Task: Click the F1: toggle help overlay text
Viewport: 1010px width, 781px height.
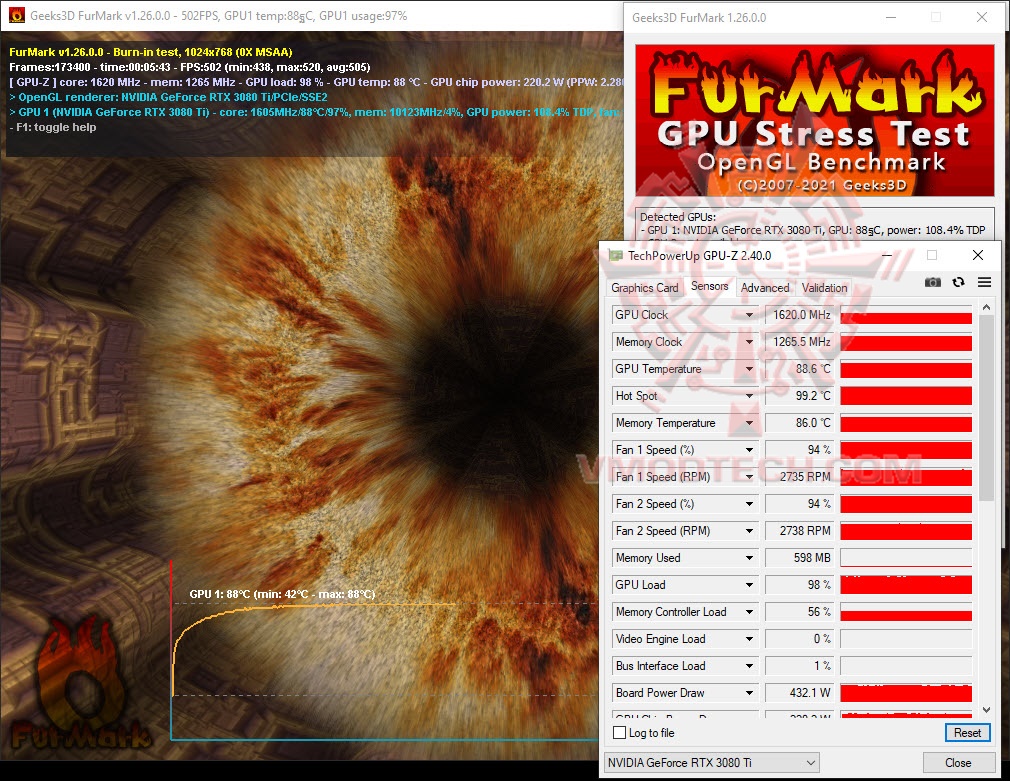Action: (x=53, y=128)
